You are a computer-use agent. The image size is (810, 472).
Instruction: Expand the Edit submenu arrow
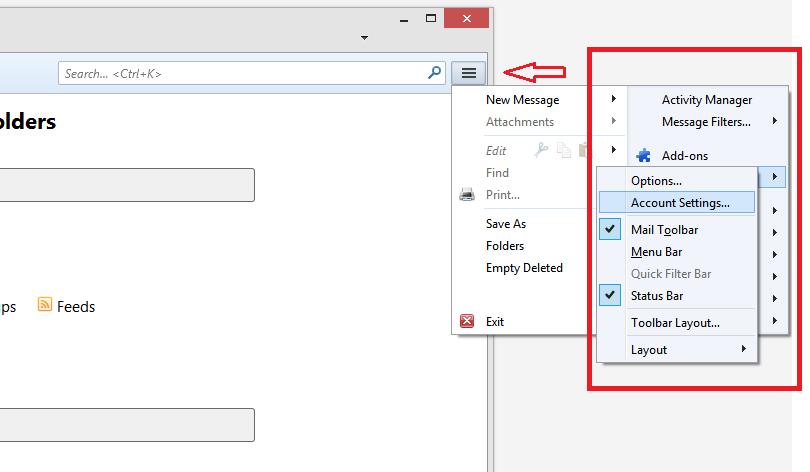pos(614,150)
